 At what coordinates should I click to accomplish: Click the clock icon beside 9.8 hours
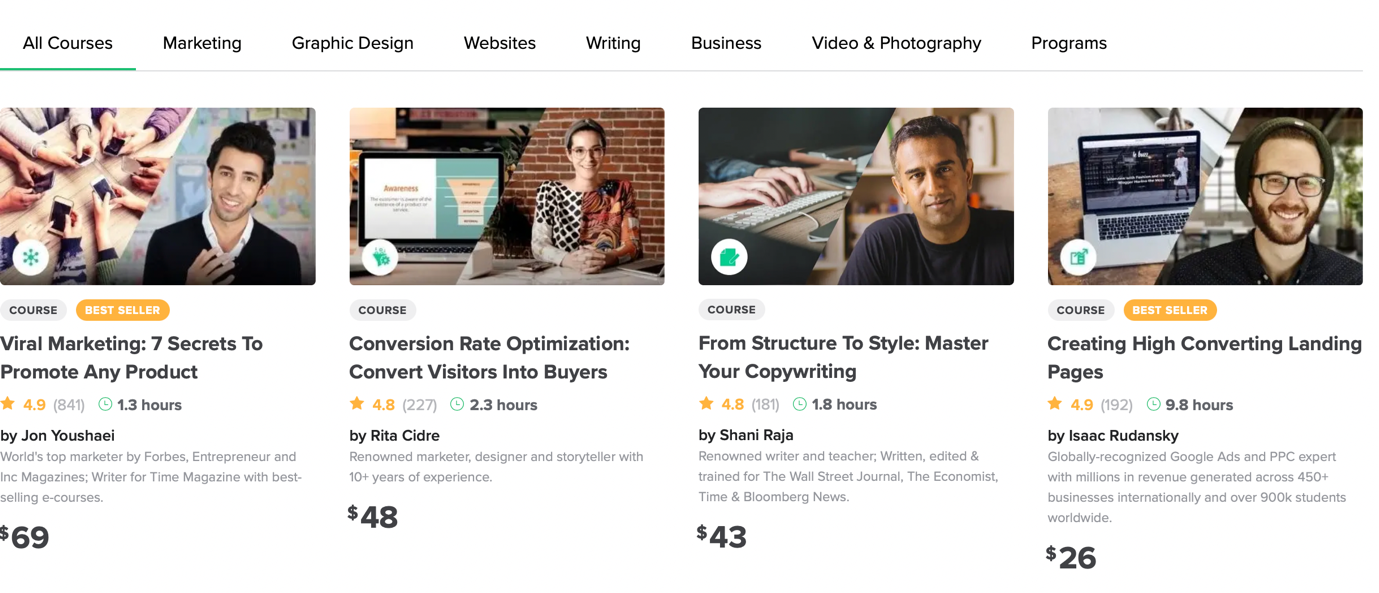pos(1153,404)
